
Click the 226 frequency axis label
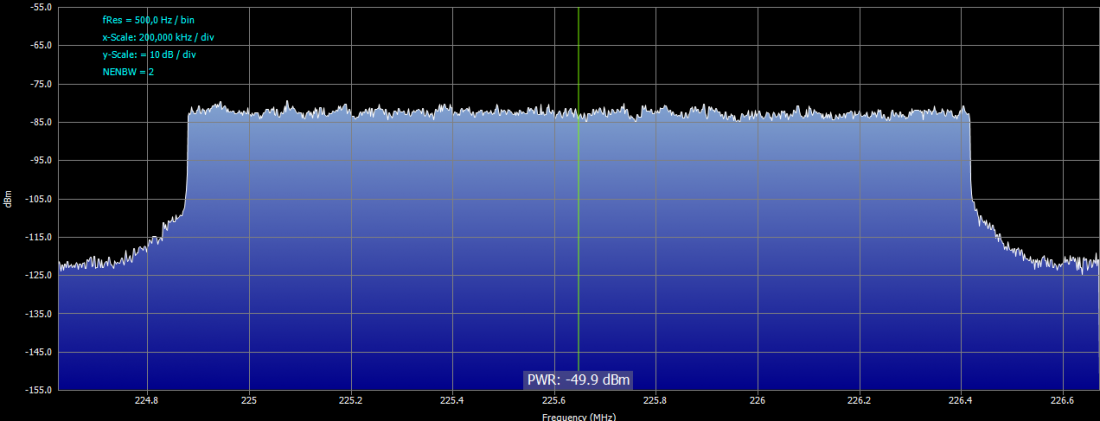(757, 401)
